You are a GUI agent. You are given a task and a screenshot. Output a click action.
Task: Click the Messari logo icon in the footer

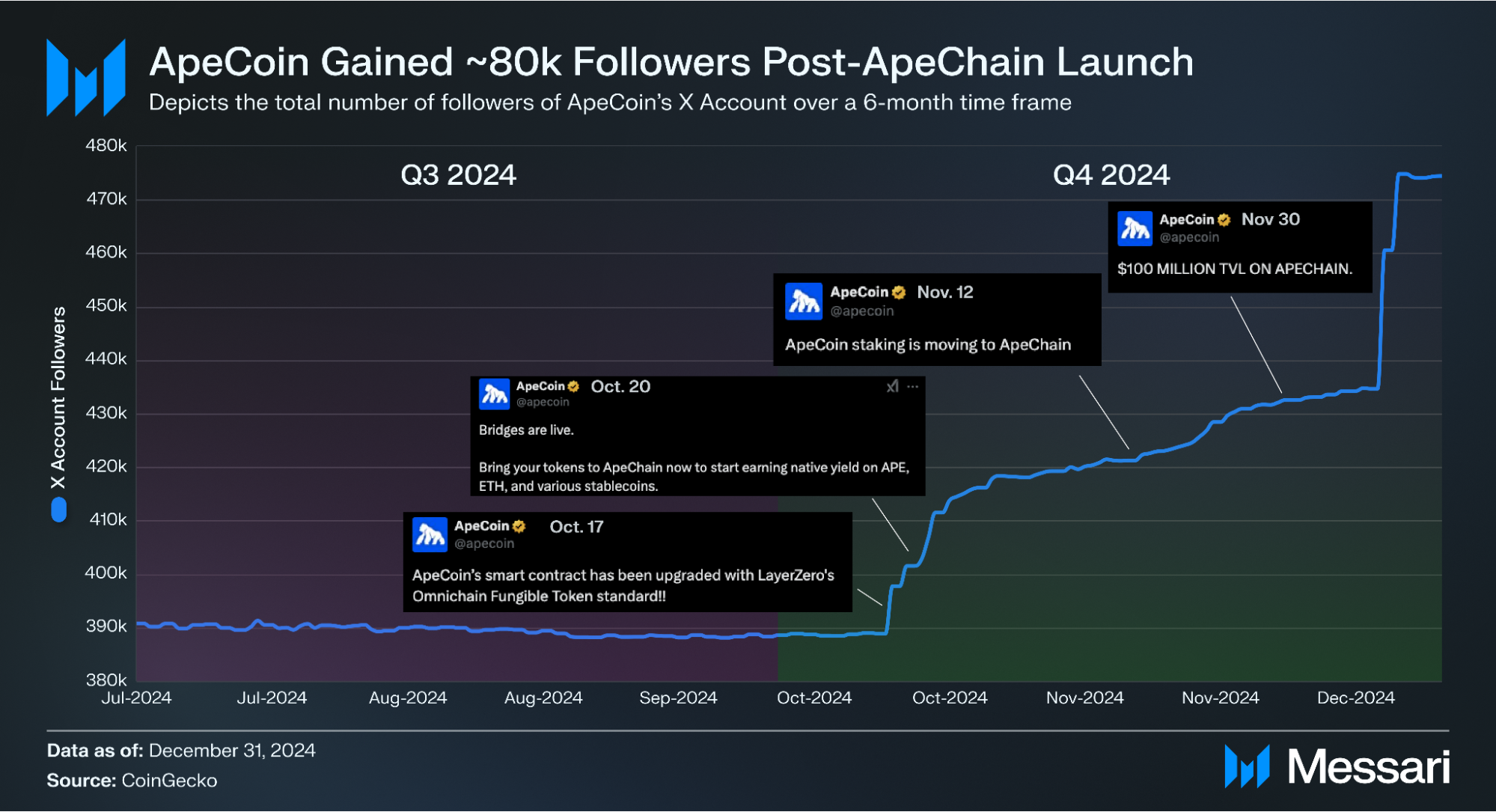click(1247, 766)
